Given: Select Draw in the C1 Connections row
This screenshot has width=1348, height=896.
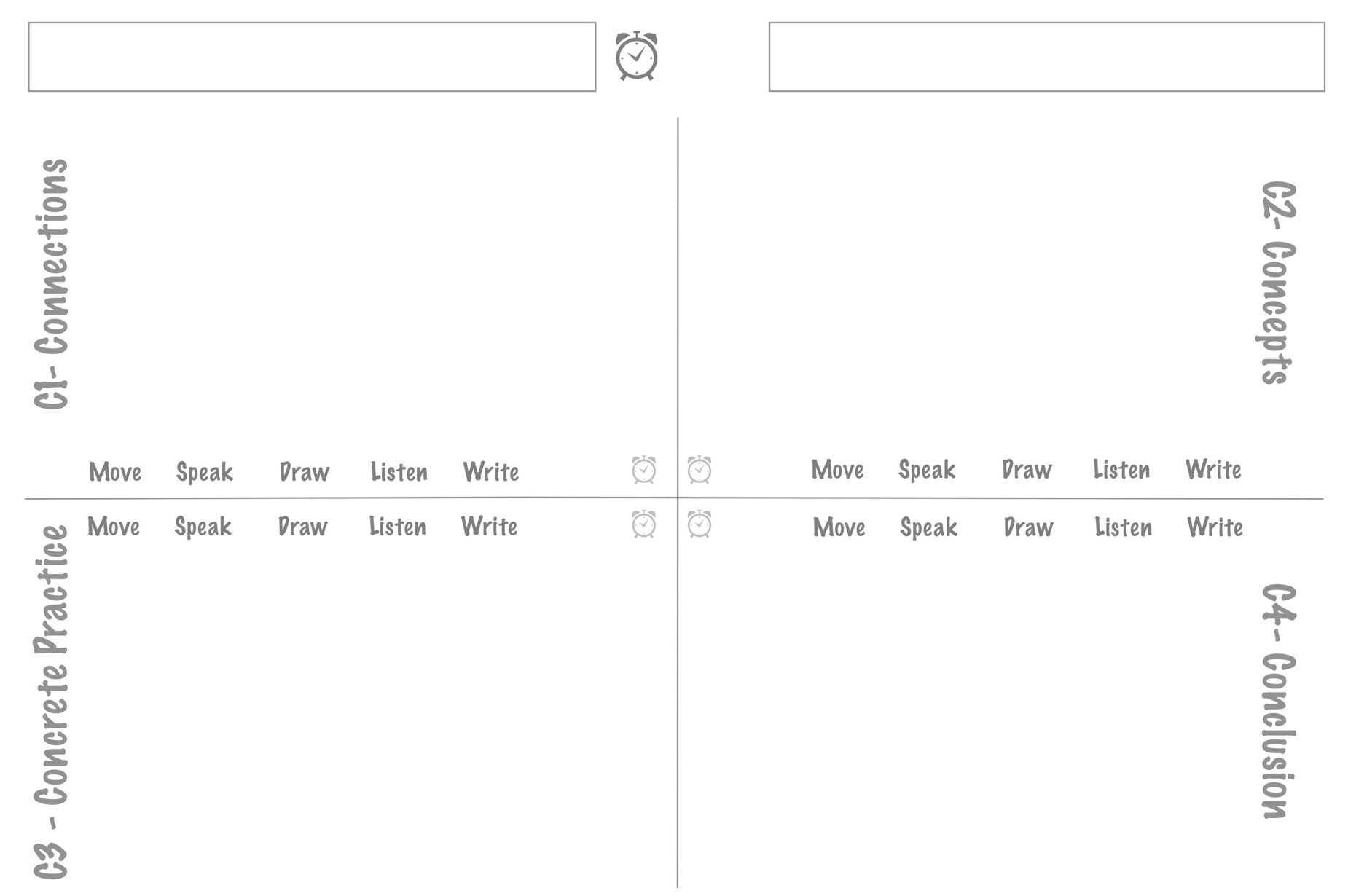Looking at the screenshot, I should (305, 472).
